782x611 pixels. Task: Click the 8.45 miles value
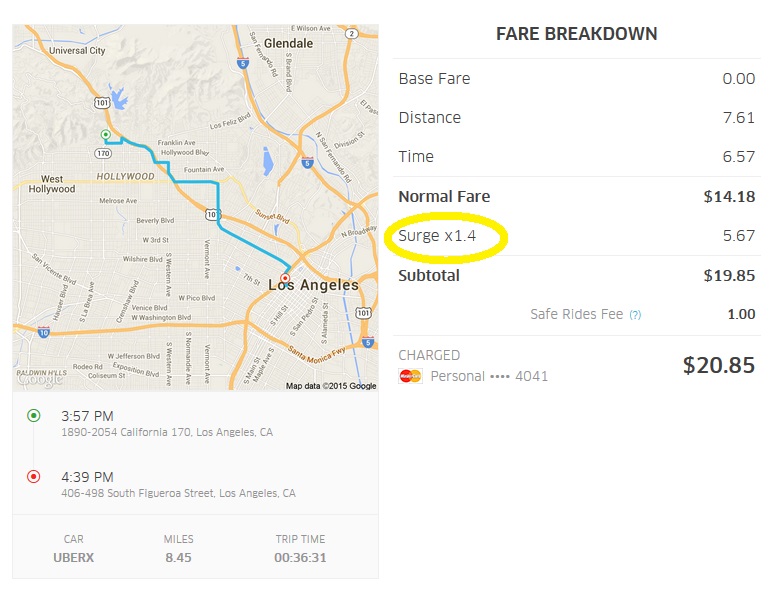[x=178, y=557]
